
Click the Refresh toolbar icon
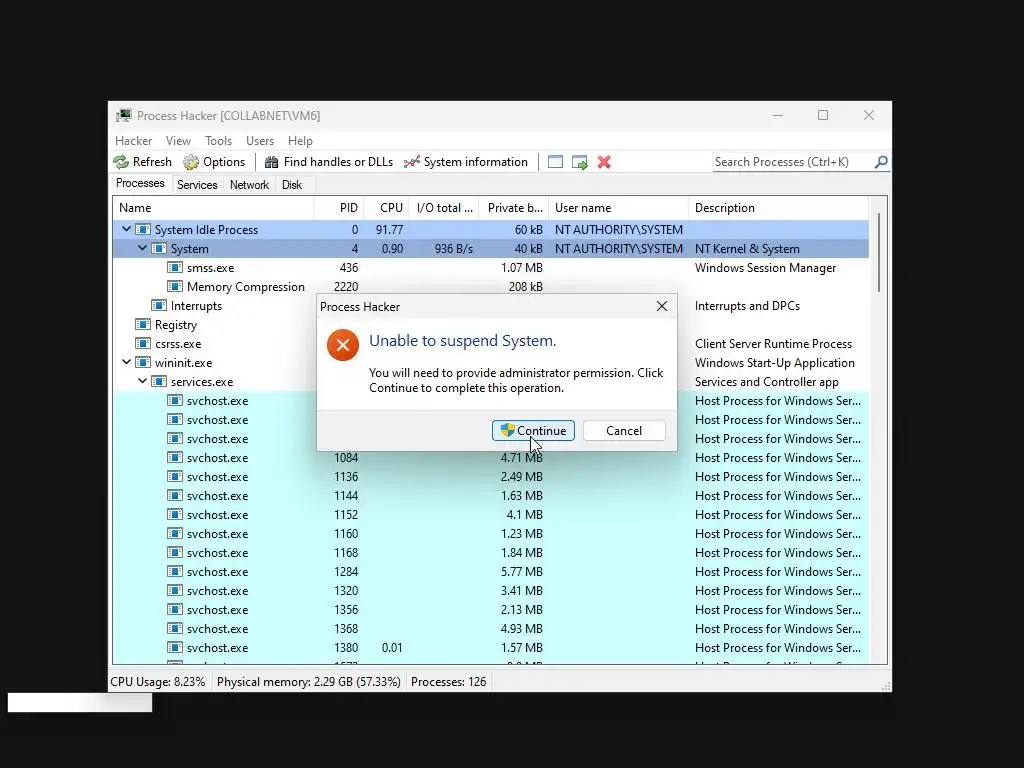pos(121,162)
